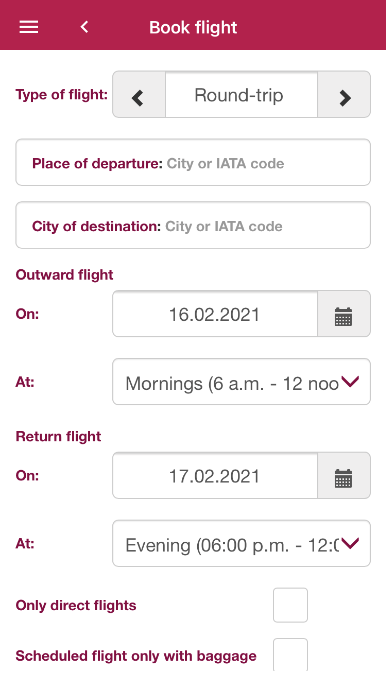Expand the outward flight Mornings time dropdown
Viewport: 386px width, 679px height.
point(241,382)
